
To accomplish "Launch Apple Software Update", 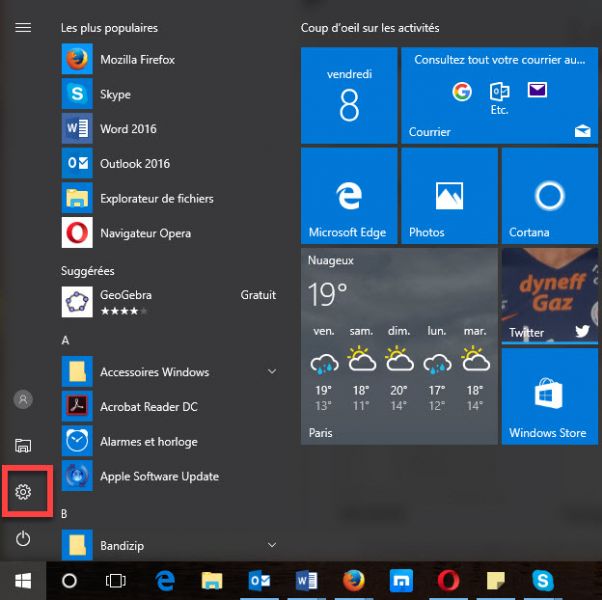I will (169, 476).
